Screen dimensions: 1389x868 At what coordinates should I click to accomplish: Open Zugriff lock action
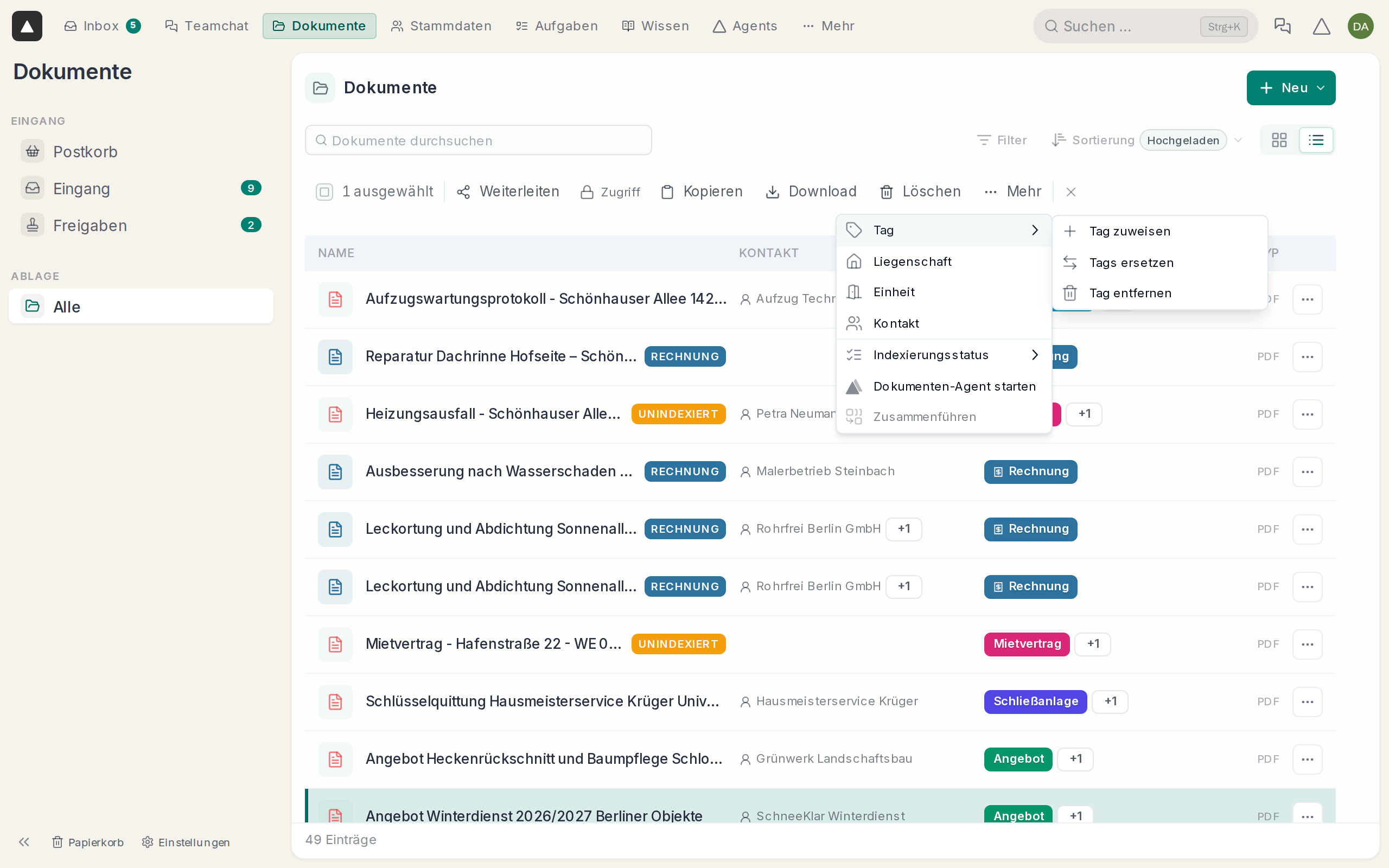[x=610, y=192]
